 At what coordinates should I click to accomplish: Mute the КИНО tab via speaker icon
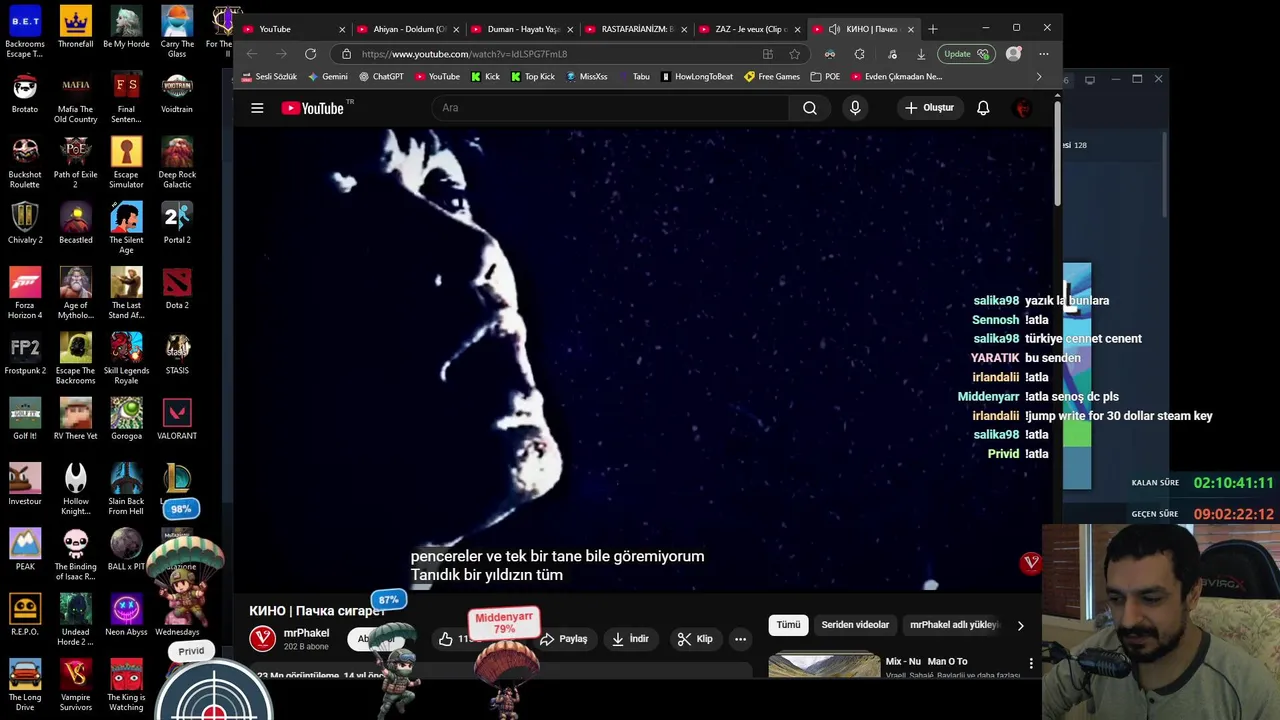point(834,29)
